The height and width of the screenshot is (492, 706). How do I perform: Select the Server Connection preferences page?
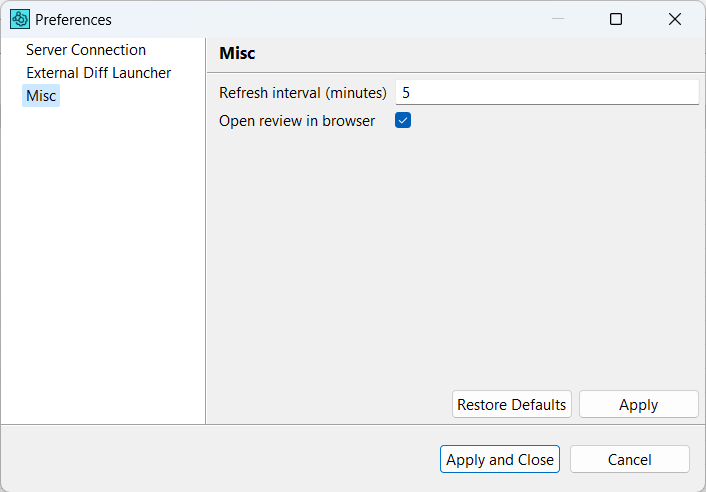86,50
